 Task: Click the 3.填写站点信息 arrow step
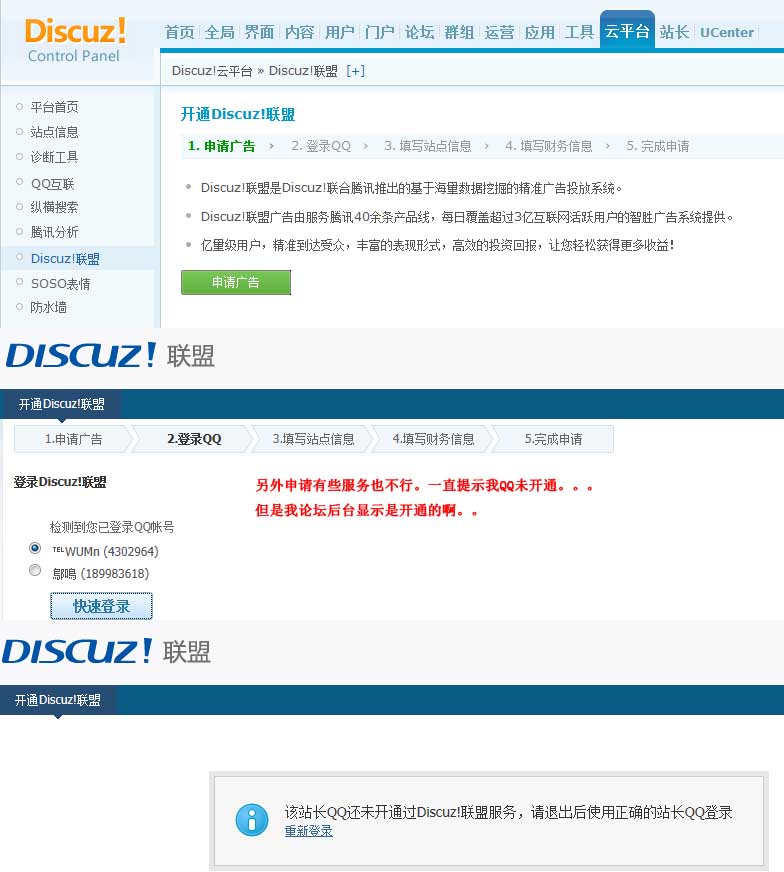pos(314,439)
